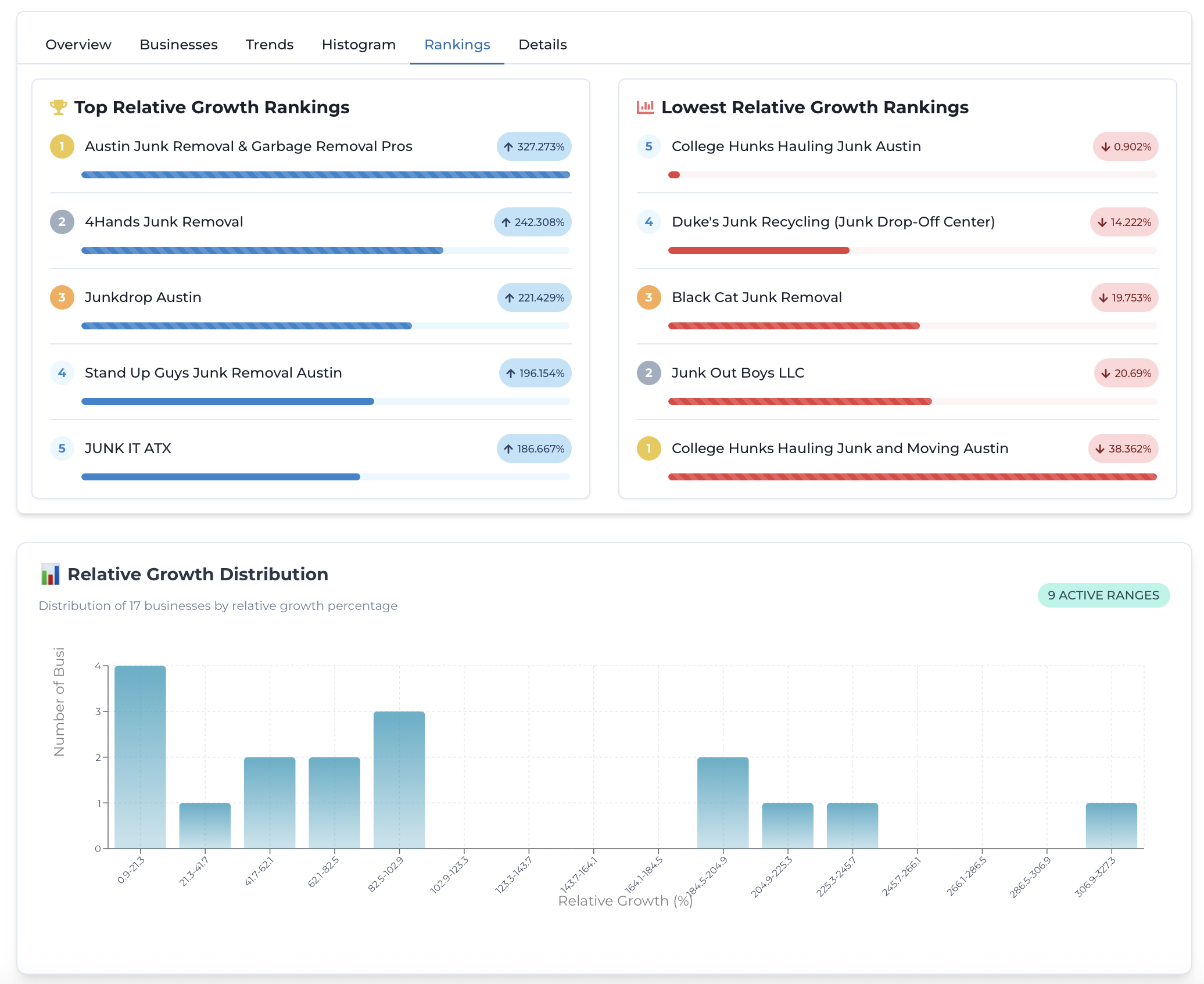The height and width of the screenshot is (984, 1204).
Task: Open the Overview tab
Action: [78, 45]
